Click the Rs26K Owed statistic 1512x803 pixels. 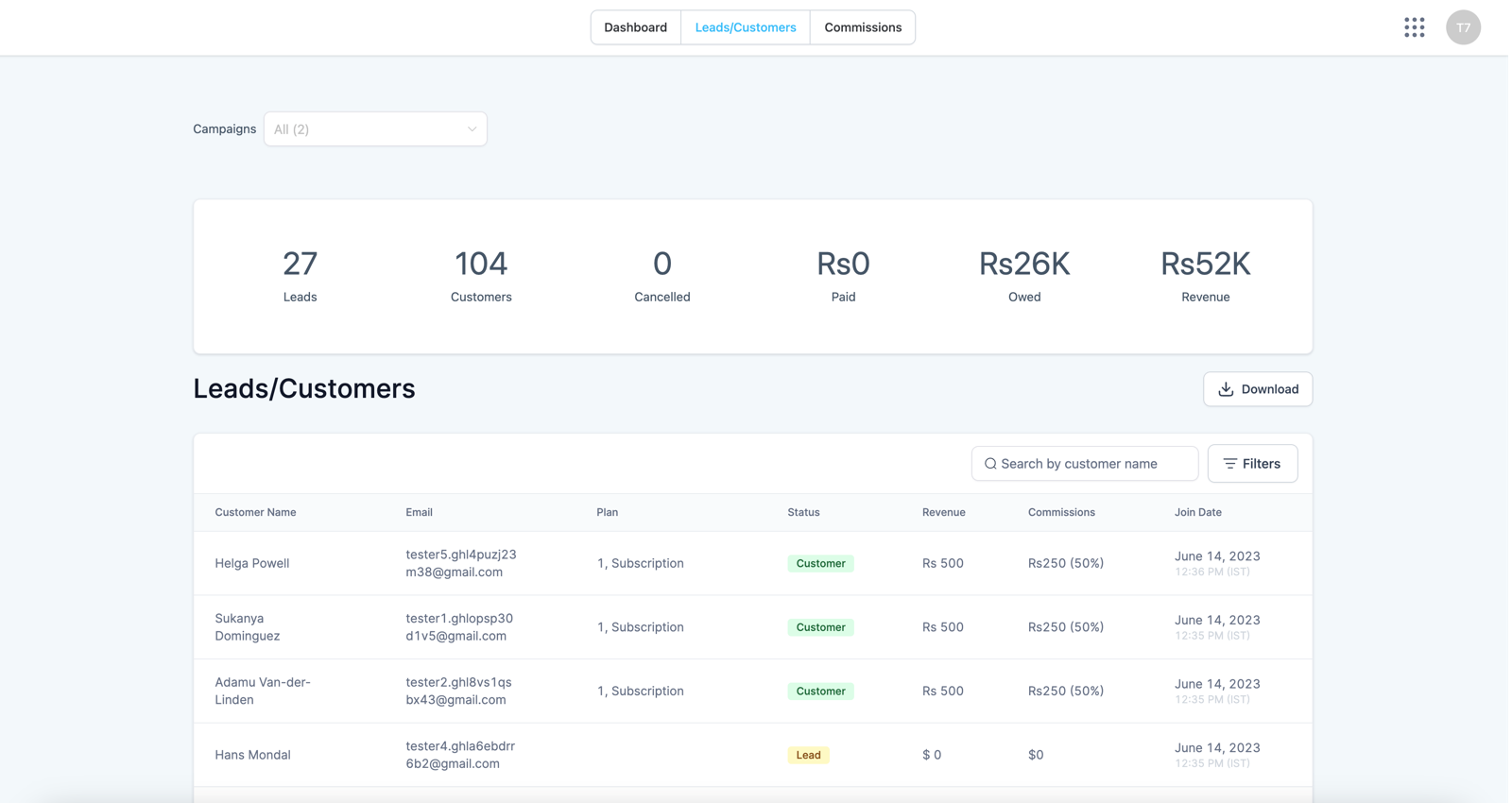pos(1024,276)
